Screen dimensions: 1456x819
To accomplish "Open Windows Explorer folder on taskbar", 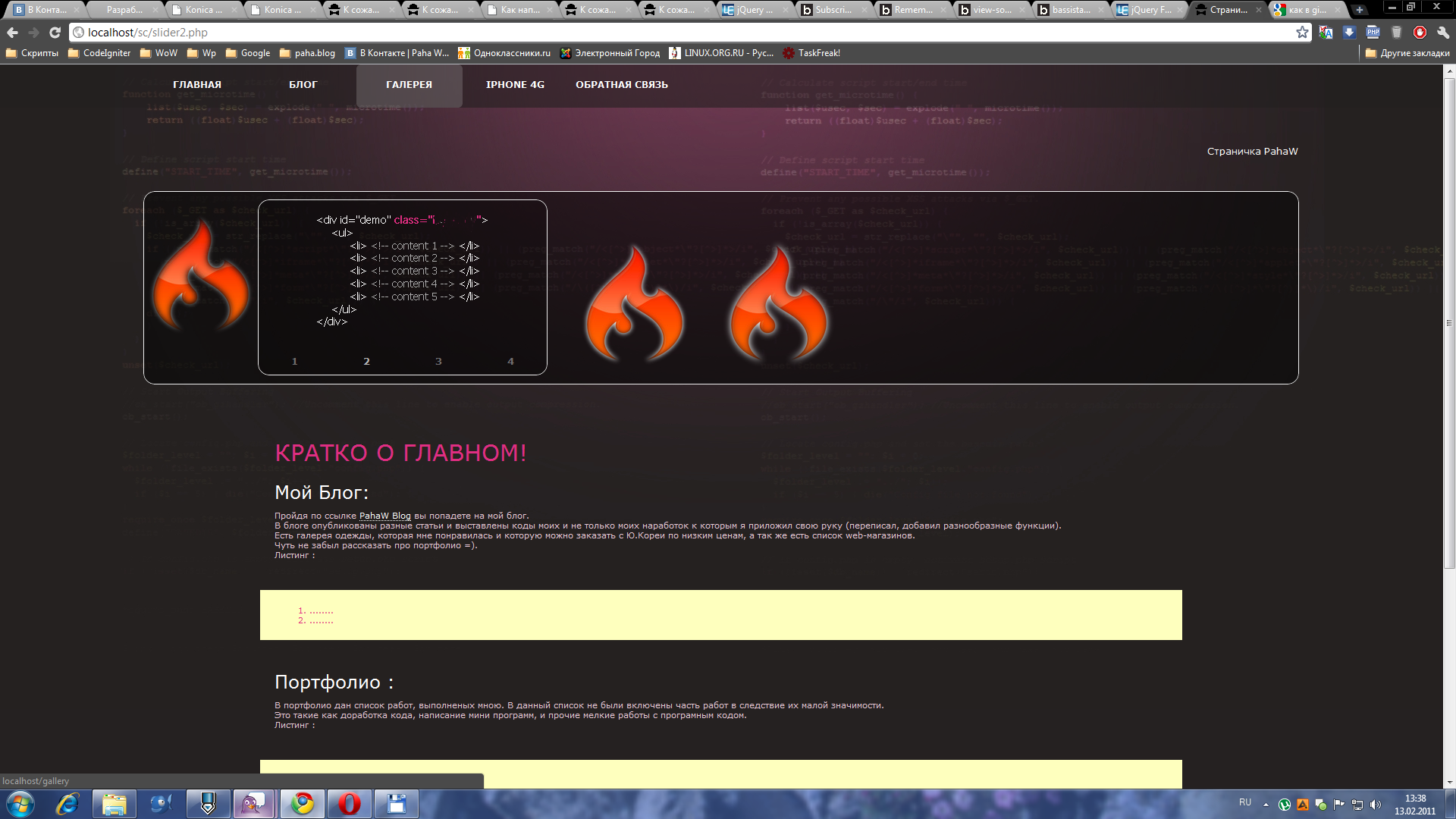I will coord(115,804).
